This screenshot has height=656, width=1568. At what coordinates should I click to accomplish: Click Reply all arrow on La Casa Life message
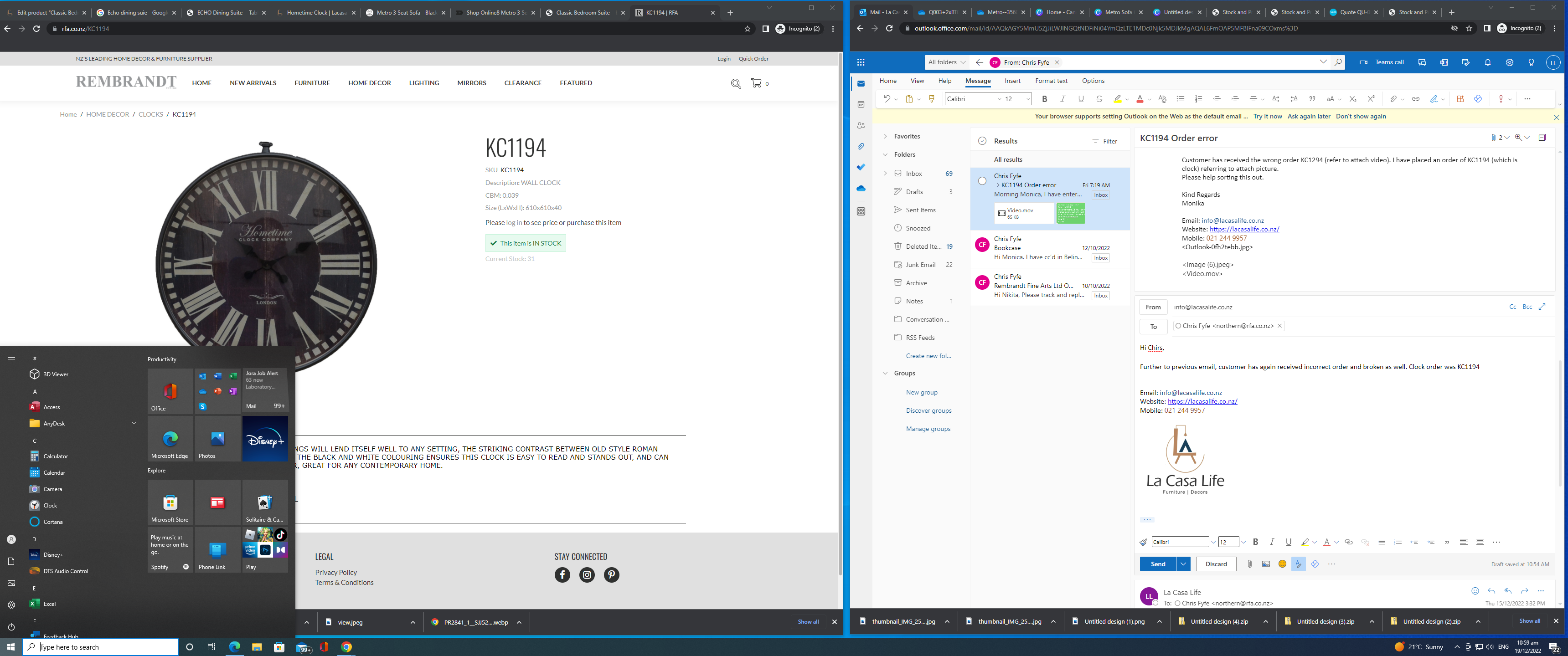tap(1508, 591)
